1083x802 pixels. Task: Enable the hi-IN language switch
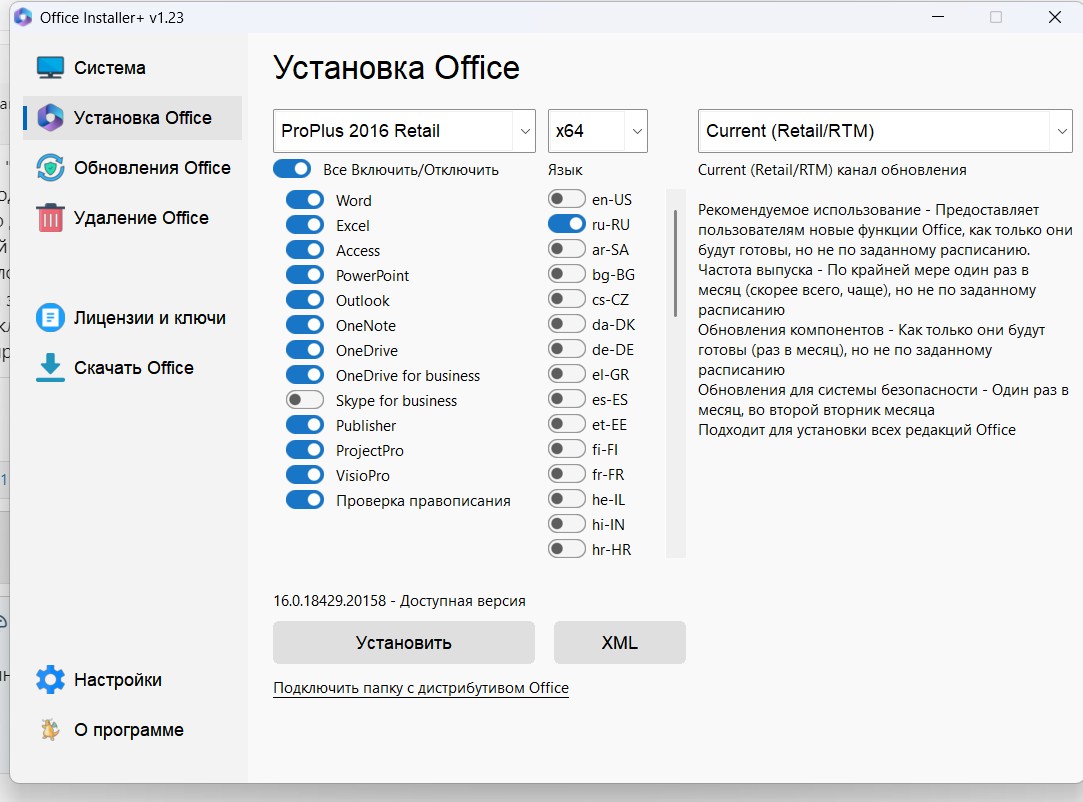click(567, 524)
